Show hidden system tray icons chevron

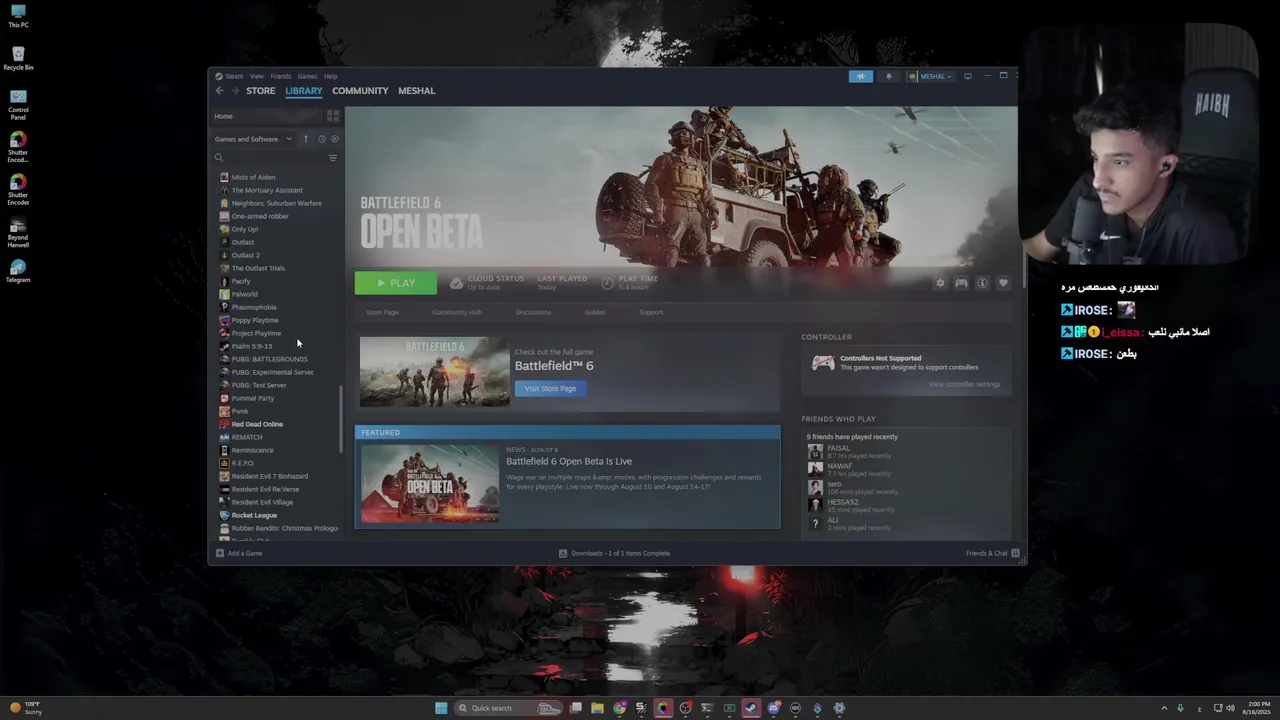tap(1163, 708)
